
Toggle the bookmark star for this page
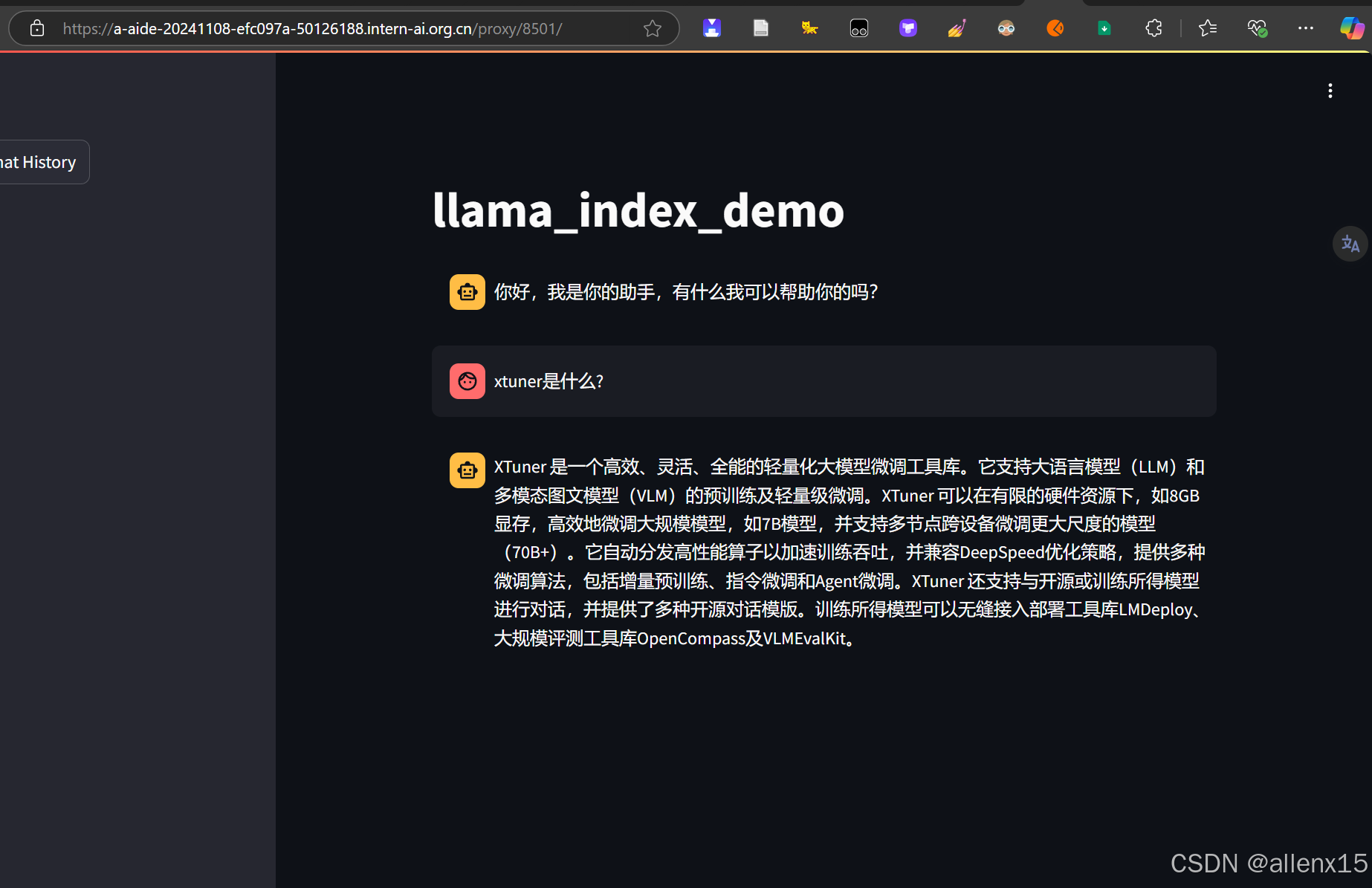point(652,28)
